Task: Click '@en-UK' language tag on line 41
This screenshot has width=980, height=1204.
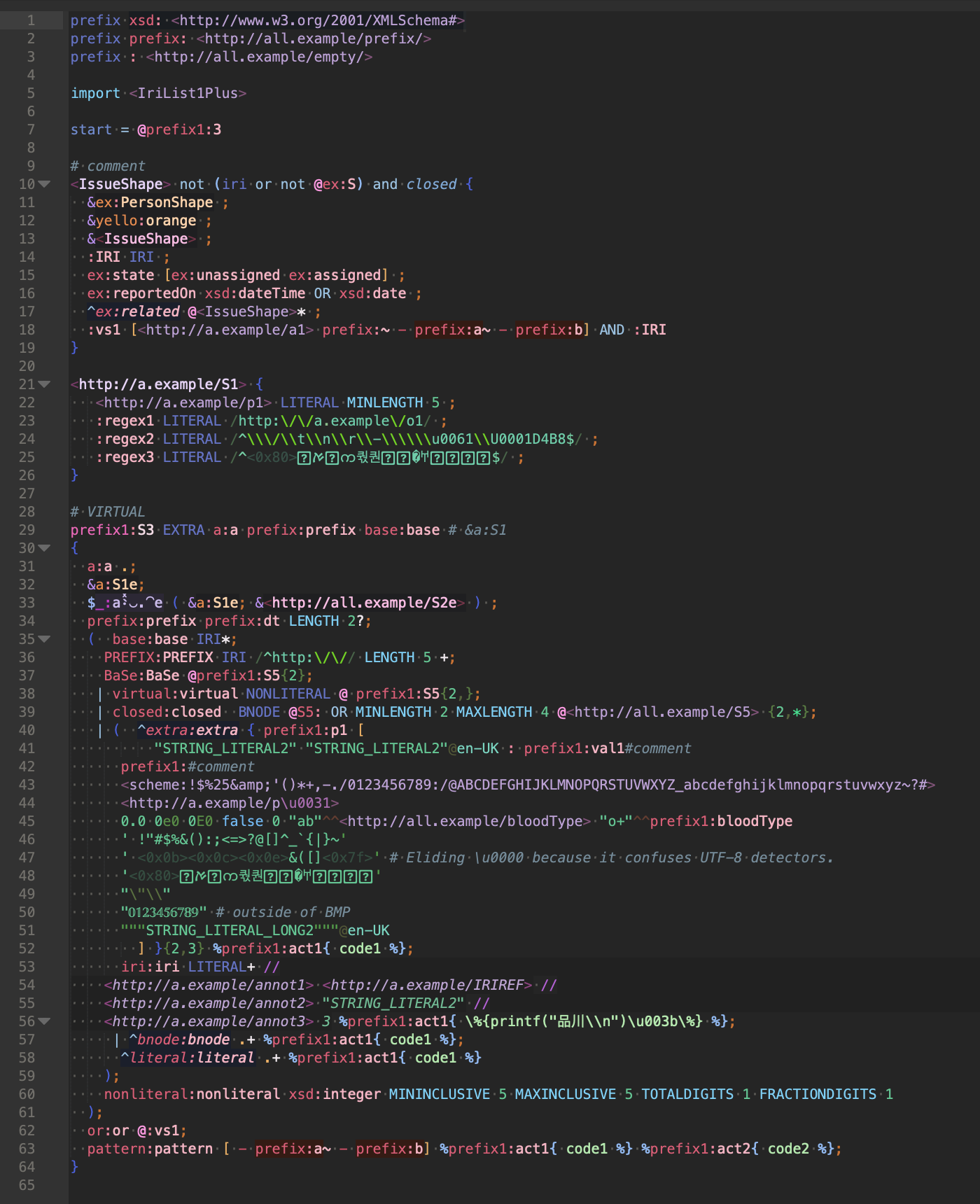Action: 474,748
